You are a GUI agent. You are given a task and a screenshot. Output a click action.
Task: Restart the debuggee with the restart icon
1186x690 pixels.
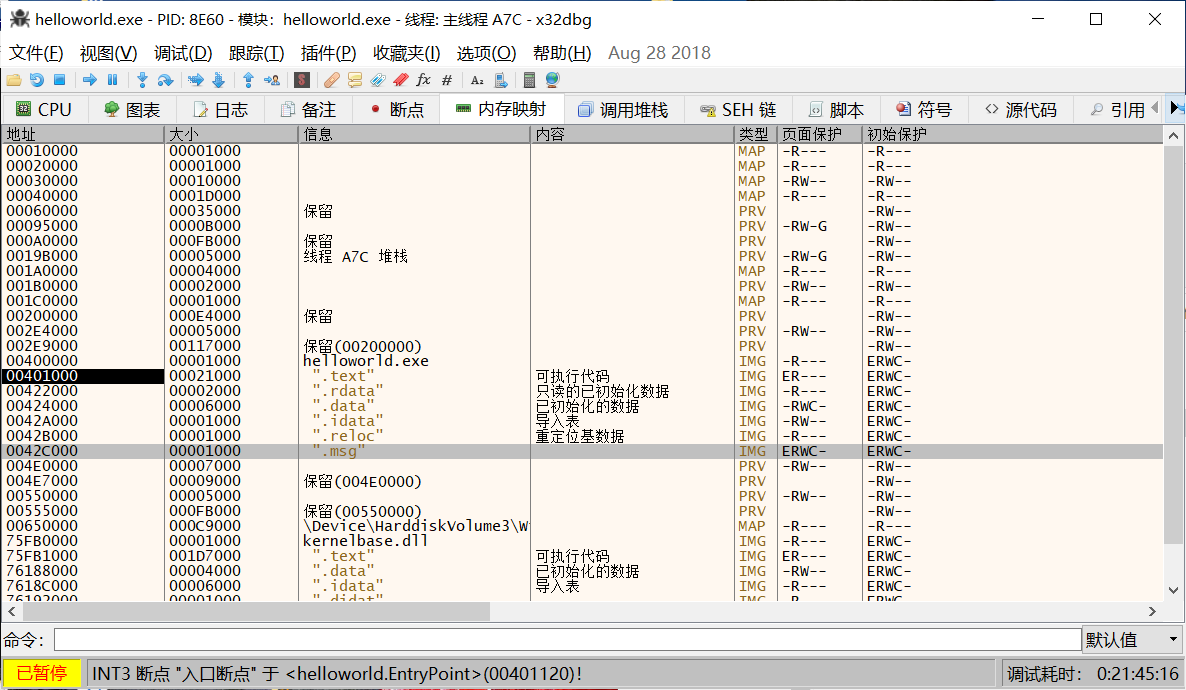point(36,79)
